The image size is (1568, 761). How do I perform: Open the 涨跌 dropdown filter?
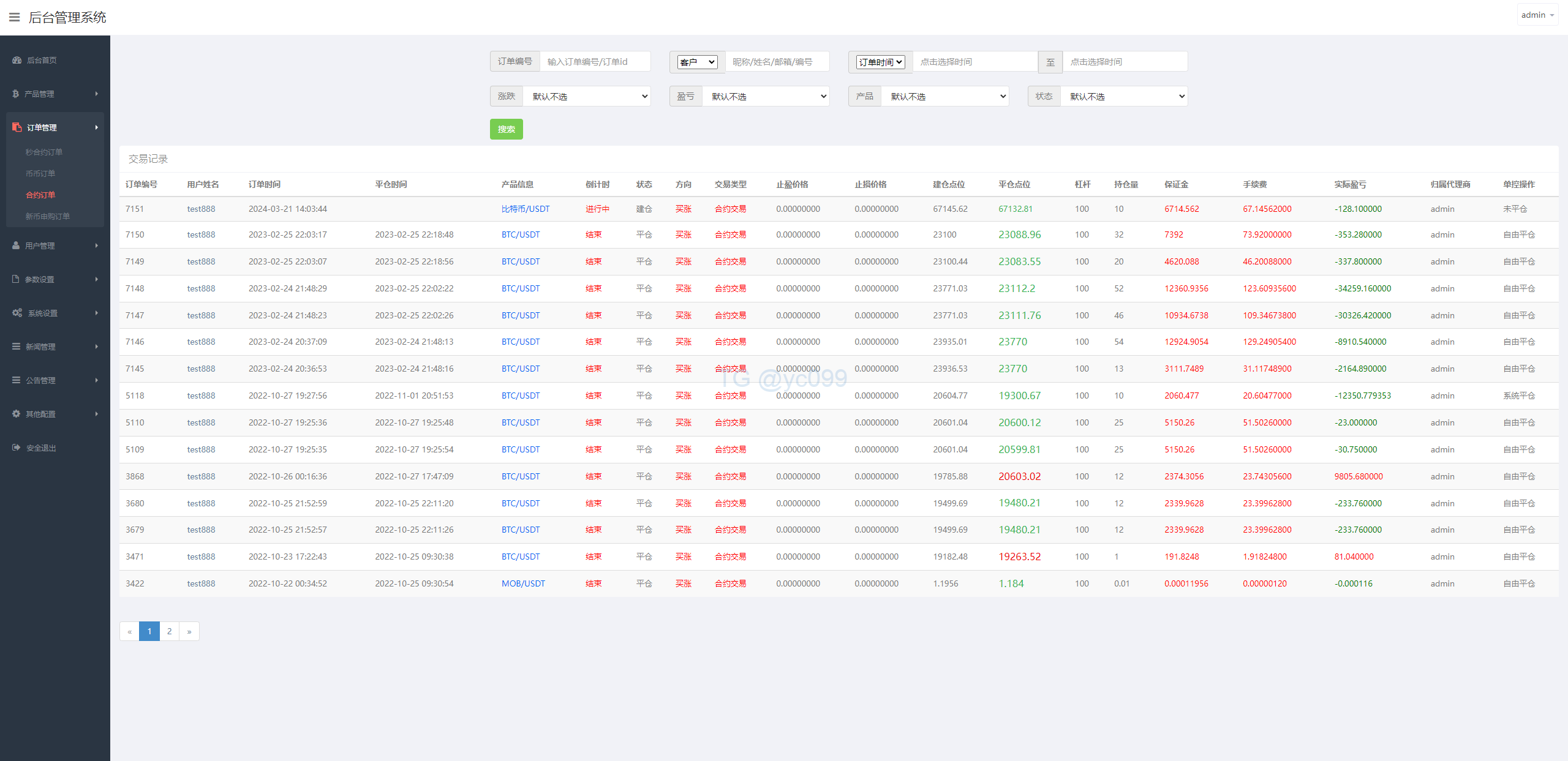tap(586, 97)
